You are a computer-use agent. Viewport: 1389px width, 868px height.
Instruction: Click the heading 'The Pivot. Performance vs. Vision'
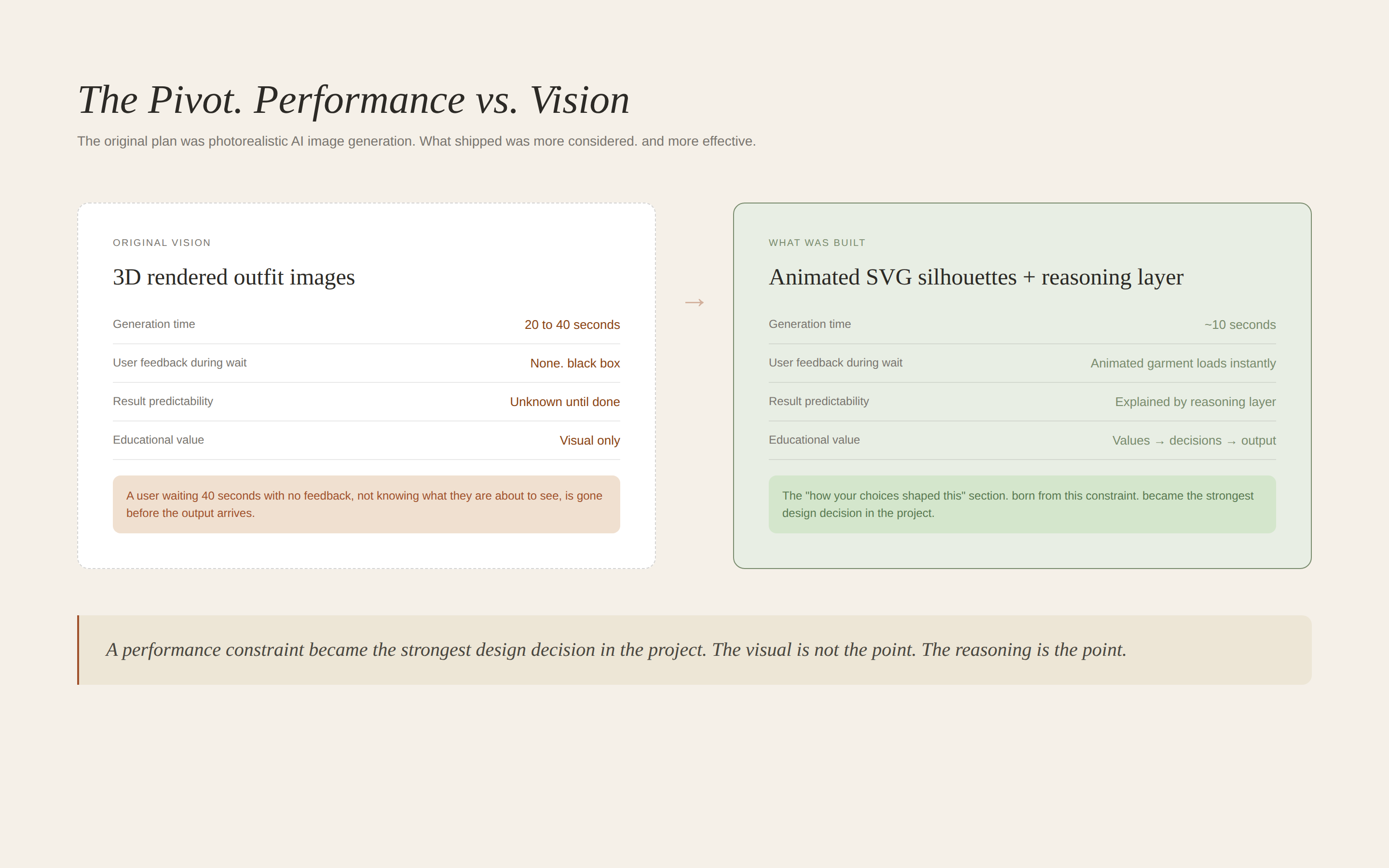point(354,100)
